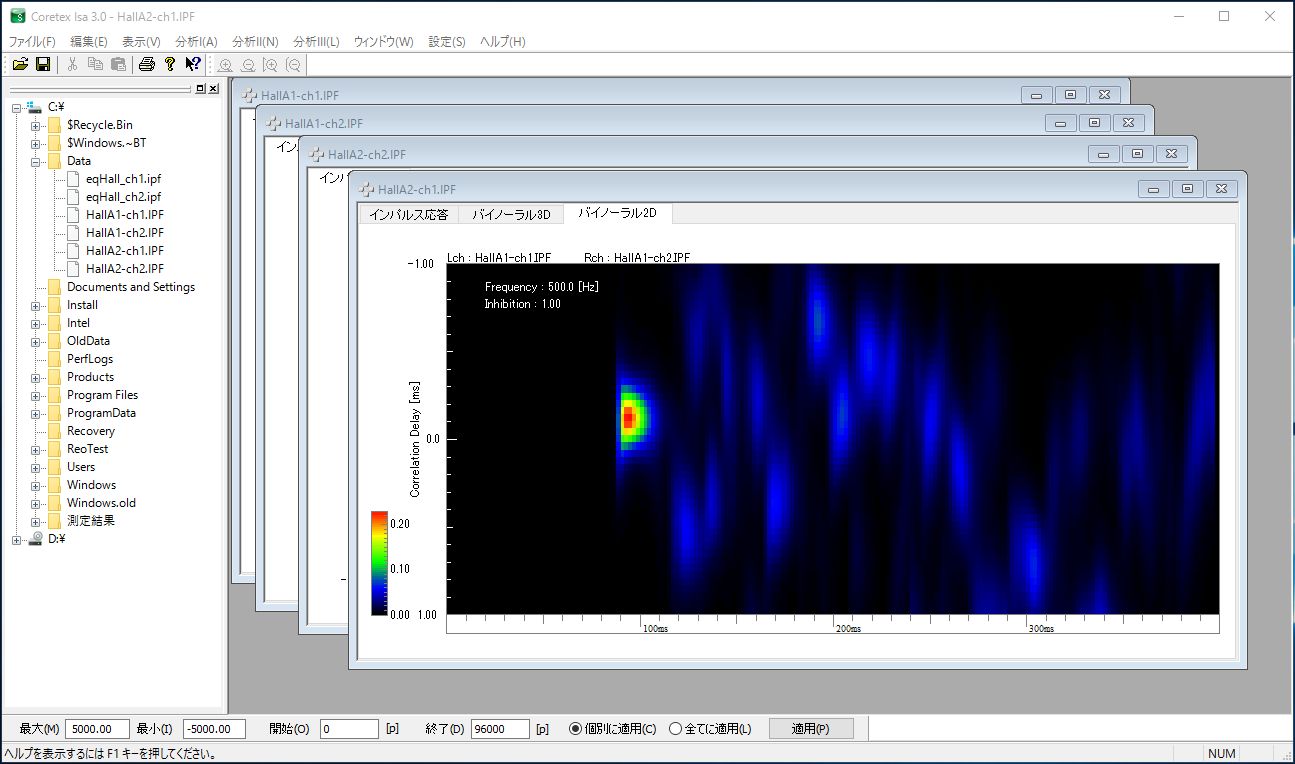Click zoom-out magnifier with bar underneath
This screenshot has height=764, width=1295.
pos(248,65)
